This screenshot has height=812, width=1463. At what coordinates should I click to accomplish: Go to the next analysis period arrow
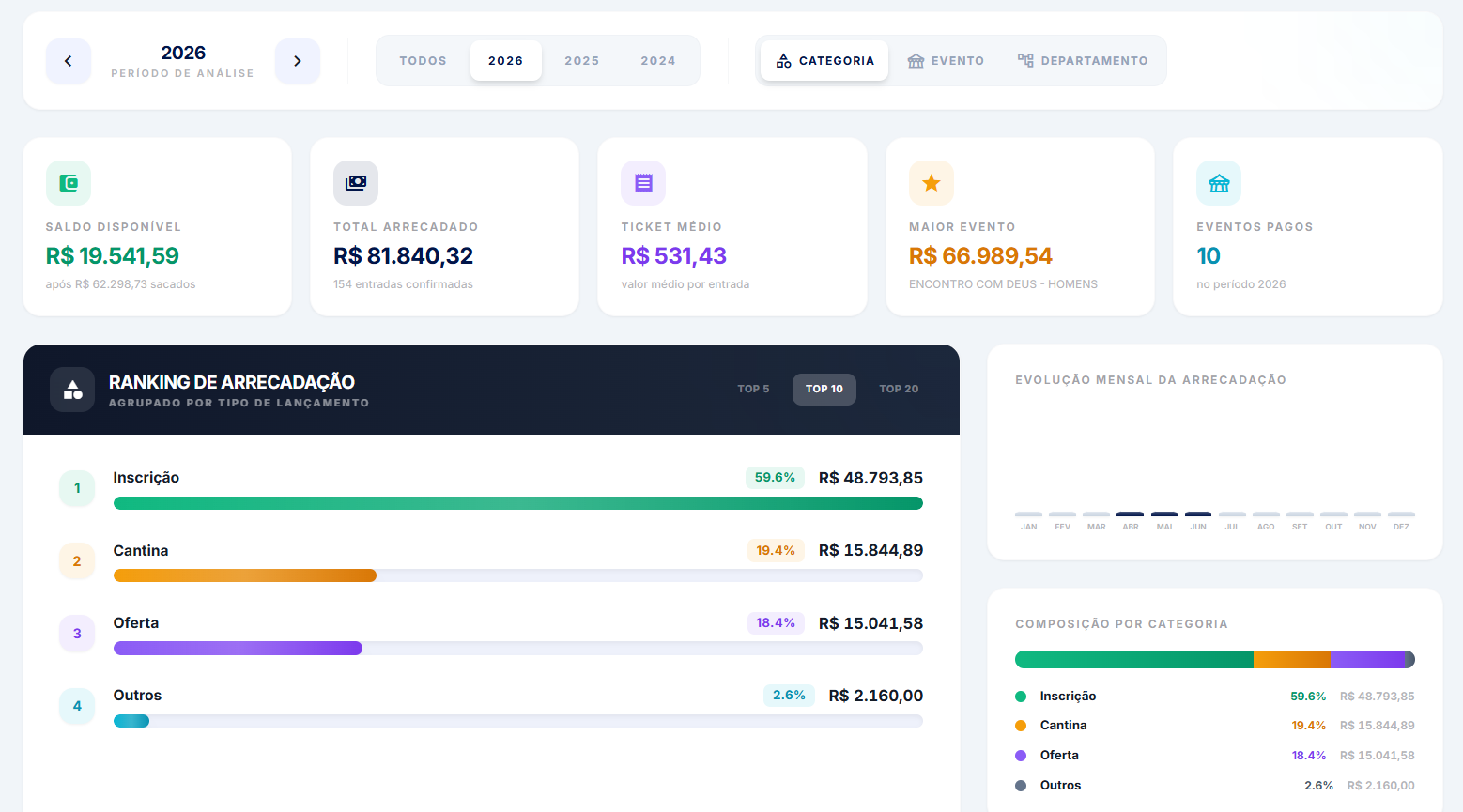click(x=298, y=61)
